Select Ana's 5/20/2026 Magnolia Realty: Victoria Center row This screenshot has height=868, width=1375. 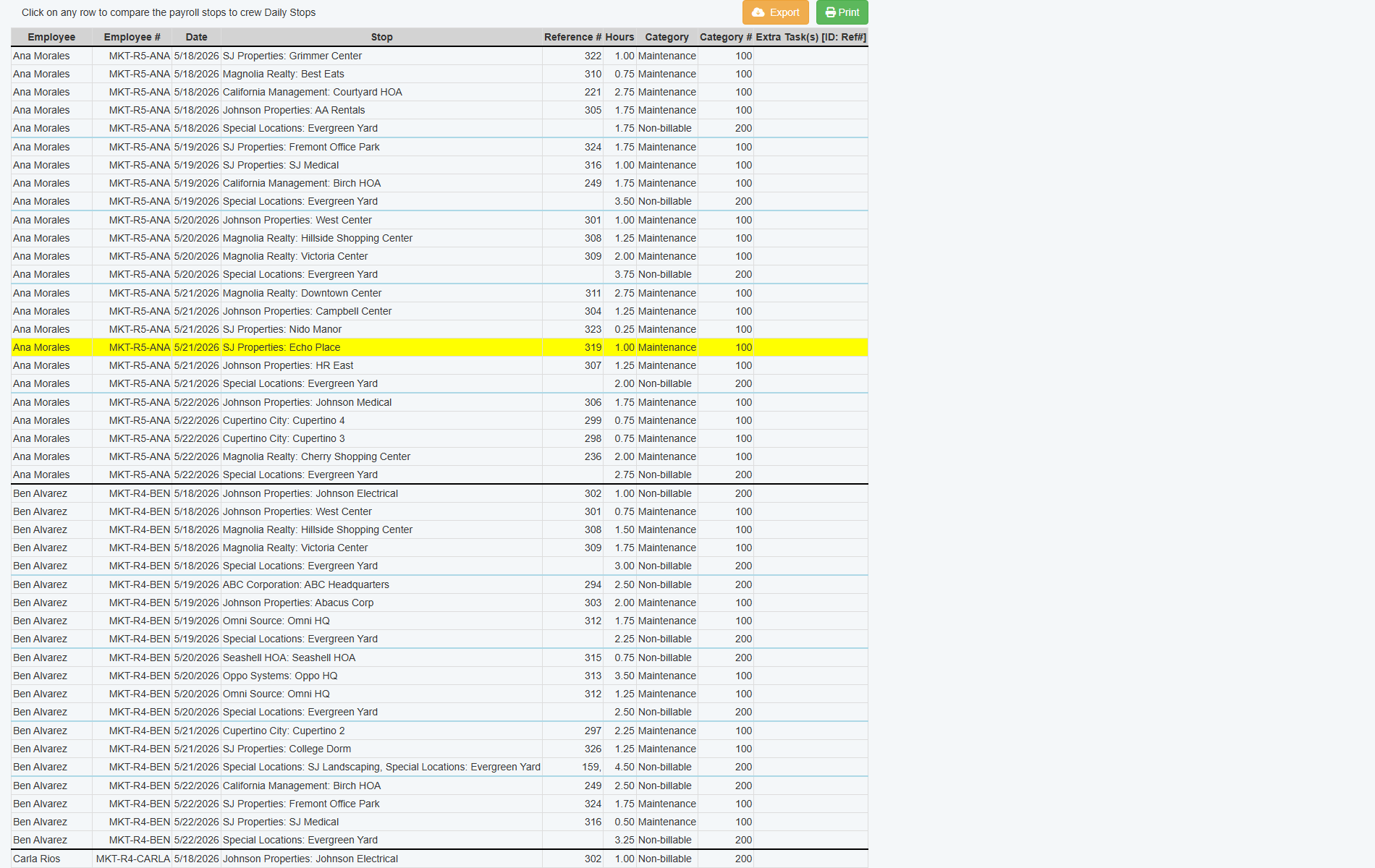point(439,256)
